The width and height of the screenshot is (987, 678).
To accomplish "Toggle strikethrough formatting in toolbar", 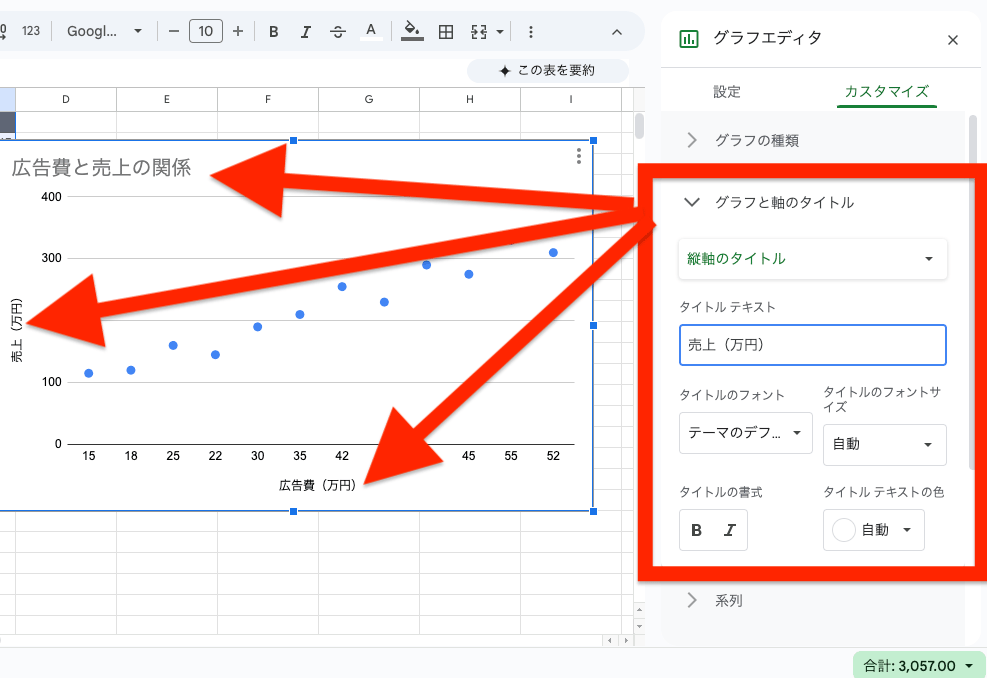I will pos(338,31).
